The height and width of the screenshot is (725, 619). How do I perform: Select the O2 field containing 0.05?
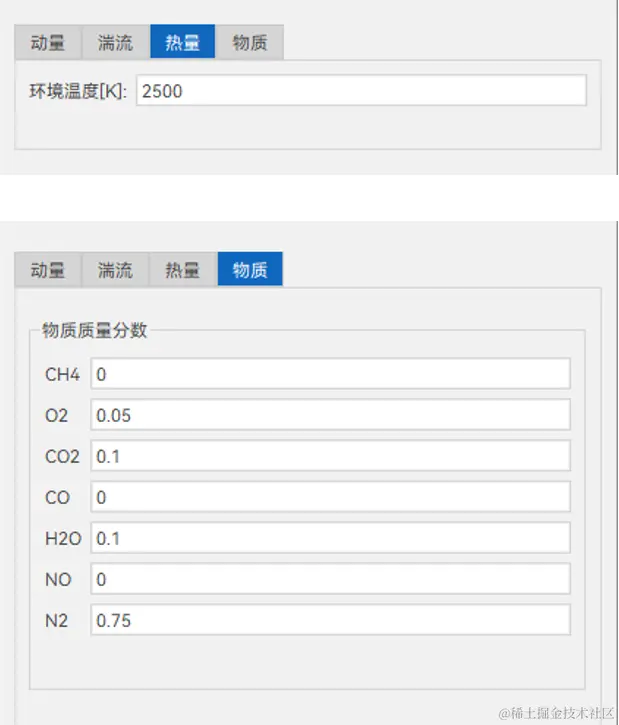331,415
